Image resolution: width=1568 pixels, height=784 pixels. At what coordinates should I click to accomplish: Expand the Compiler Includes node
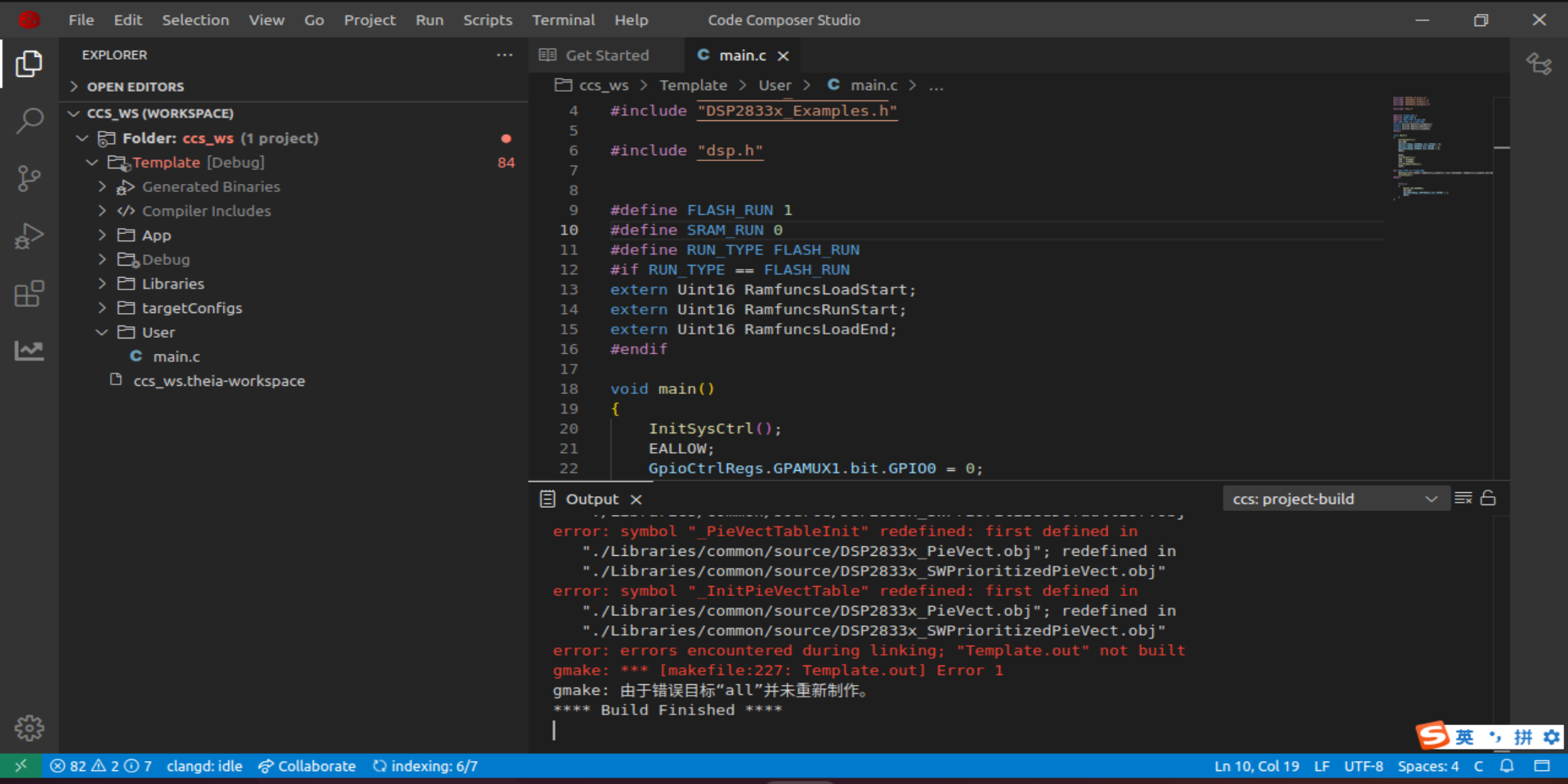[x=102, y=211]
